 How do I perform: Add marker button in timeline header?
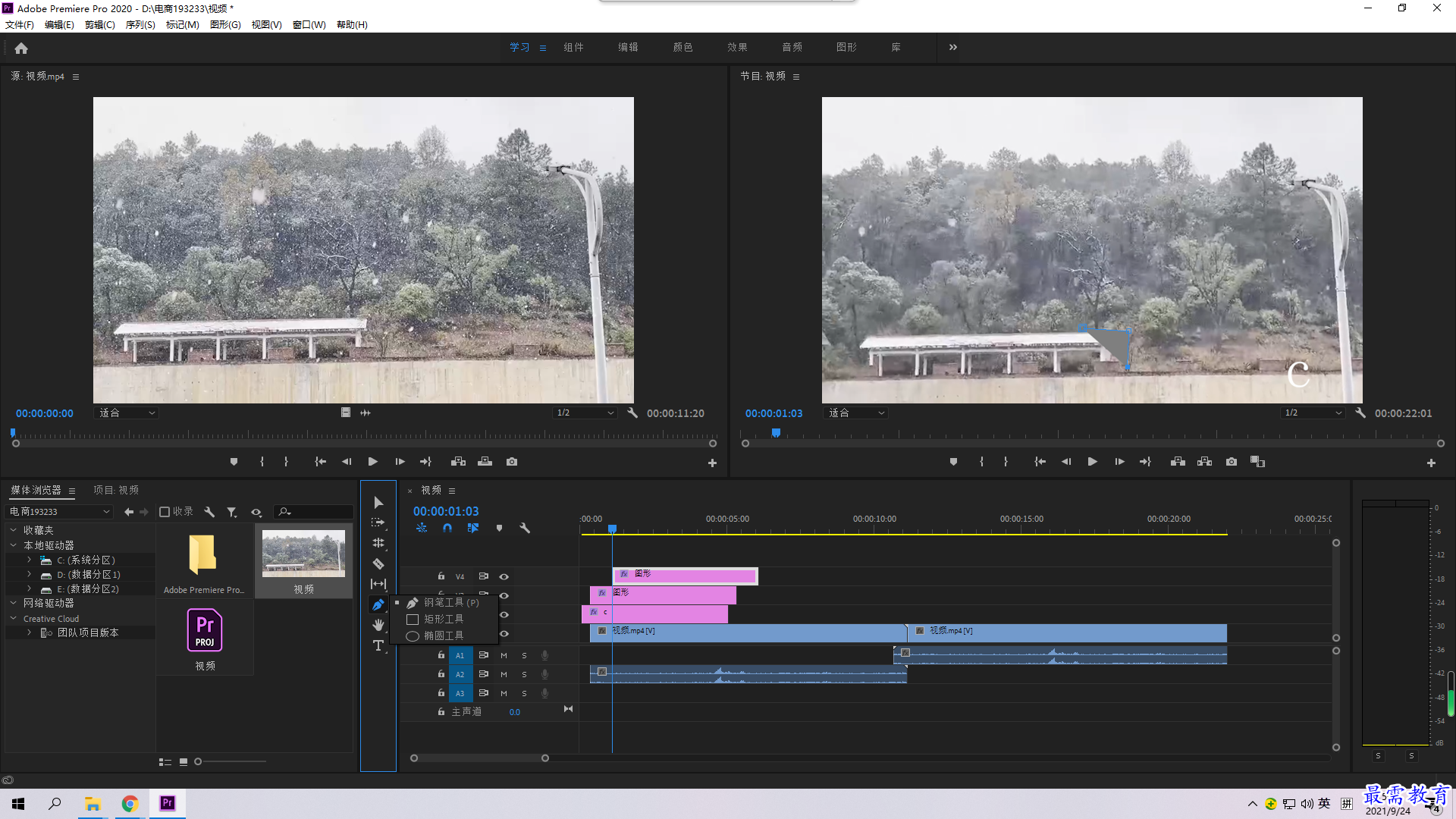[x=499, y=528]
